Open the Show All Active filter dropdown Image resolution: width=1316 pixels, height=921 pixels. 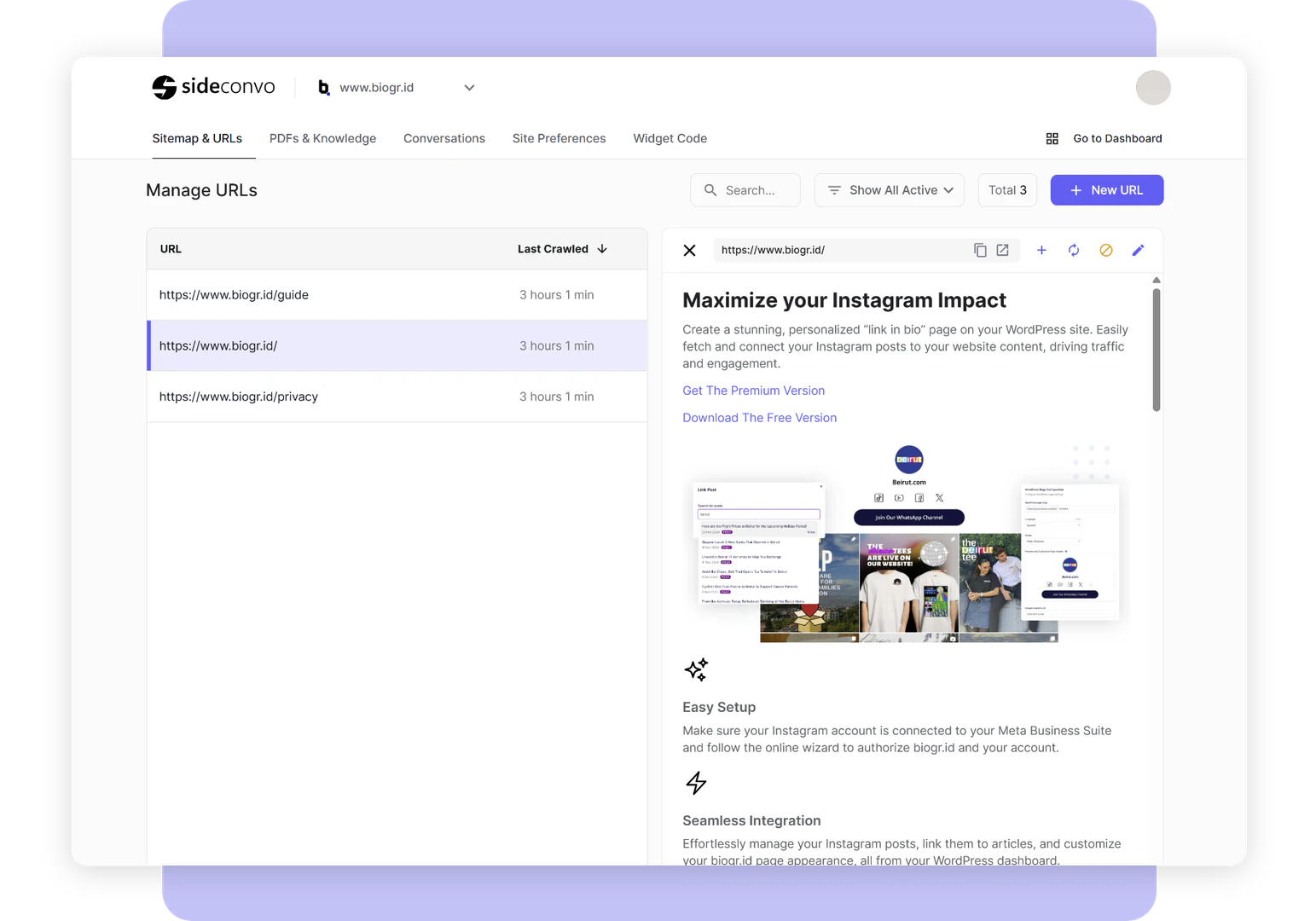click(x=889, y=190)
